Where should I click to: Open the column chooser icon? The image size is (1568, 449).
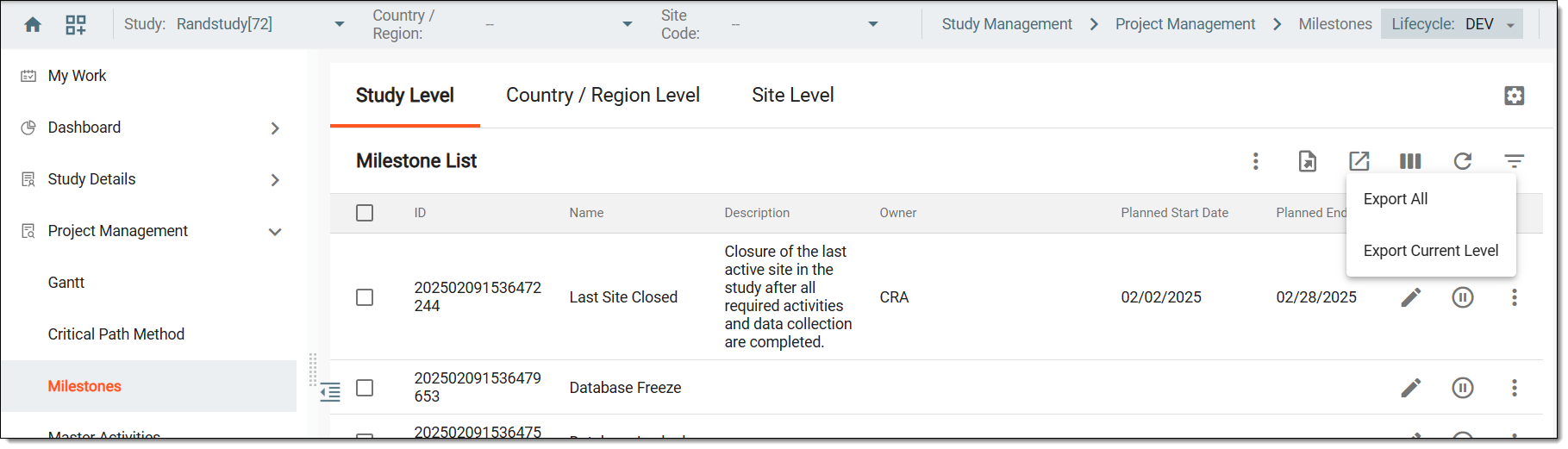tap(1411, 161)
